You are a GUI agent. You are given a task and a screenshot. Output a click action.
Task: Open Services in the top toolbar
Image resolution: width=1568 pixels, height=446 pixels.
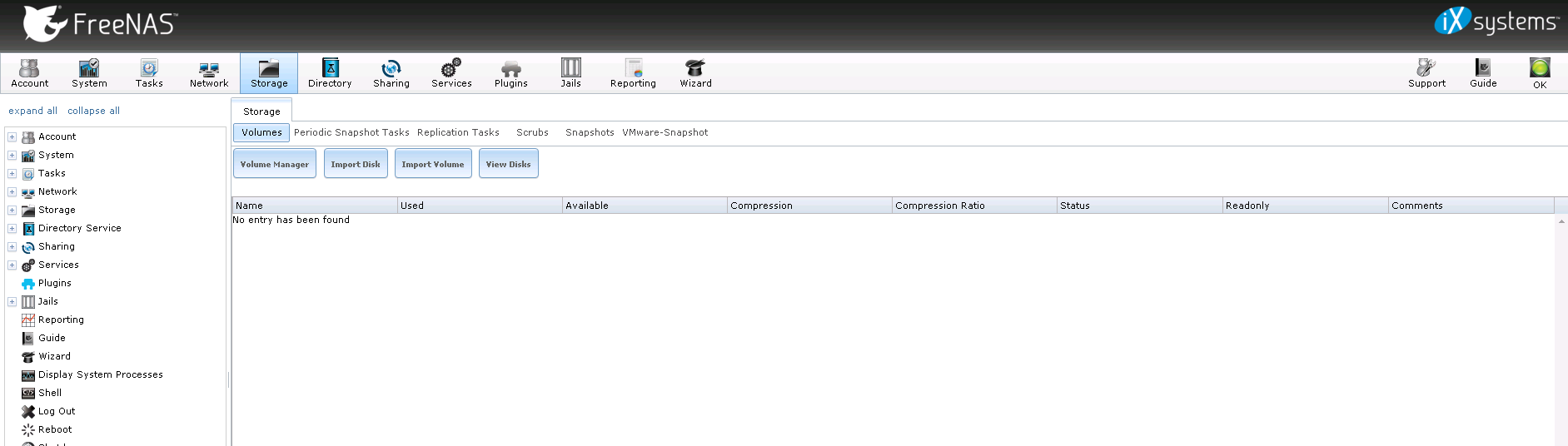coord(451,73)
